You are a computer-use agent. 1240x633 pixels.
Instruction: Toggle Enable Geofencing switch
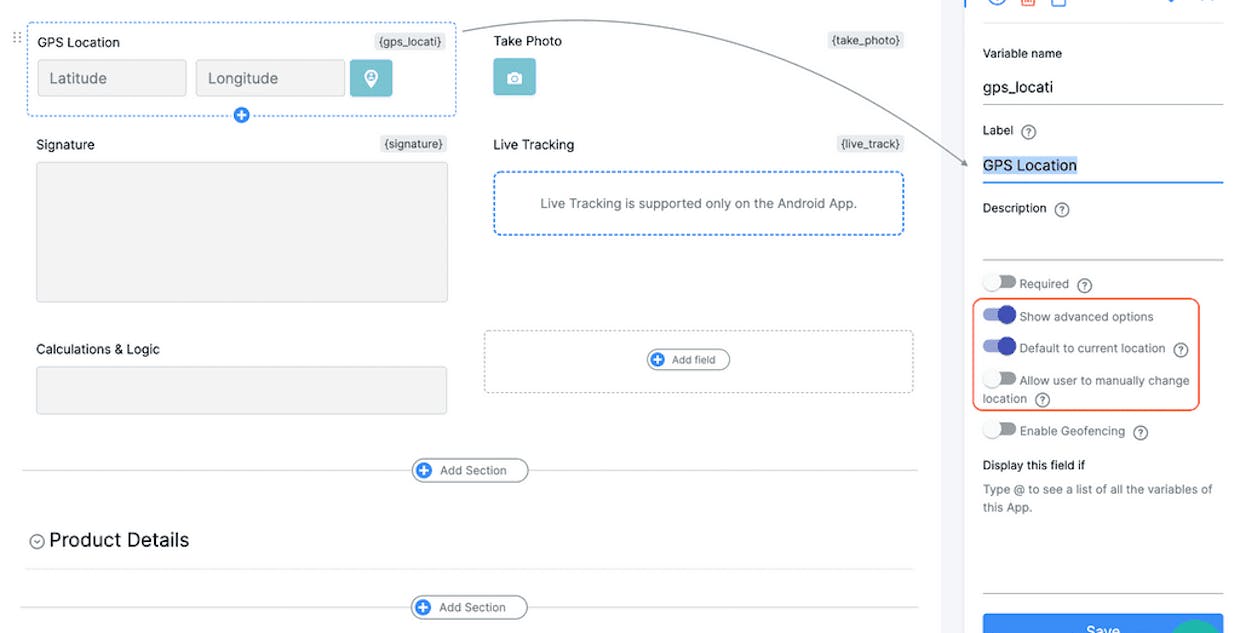[999, 430]
